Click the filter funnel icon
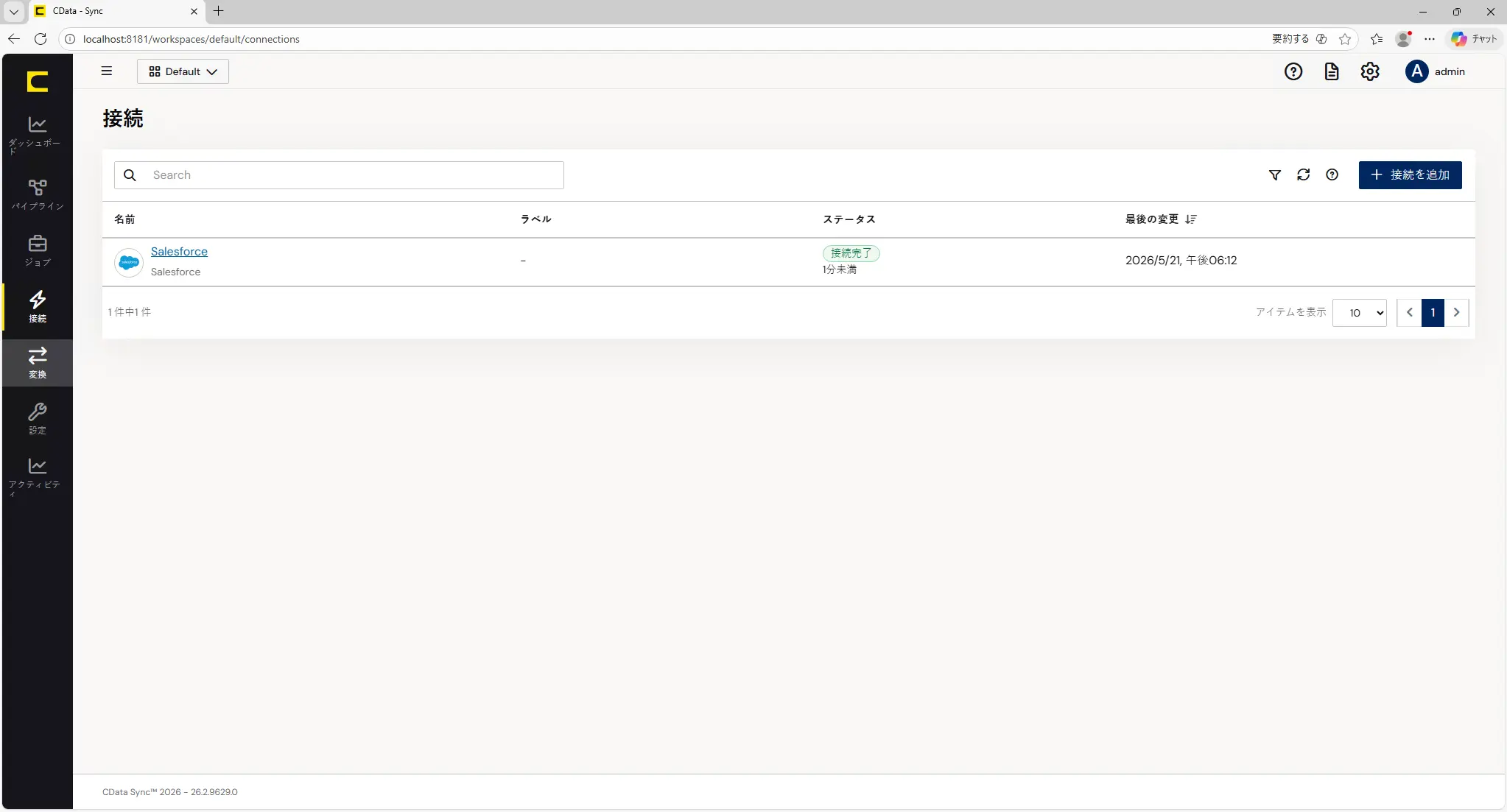The height and width of the screenshot is (812, 1507). coord(1275,175)
